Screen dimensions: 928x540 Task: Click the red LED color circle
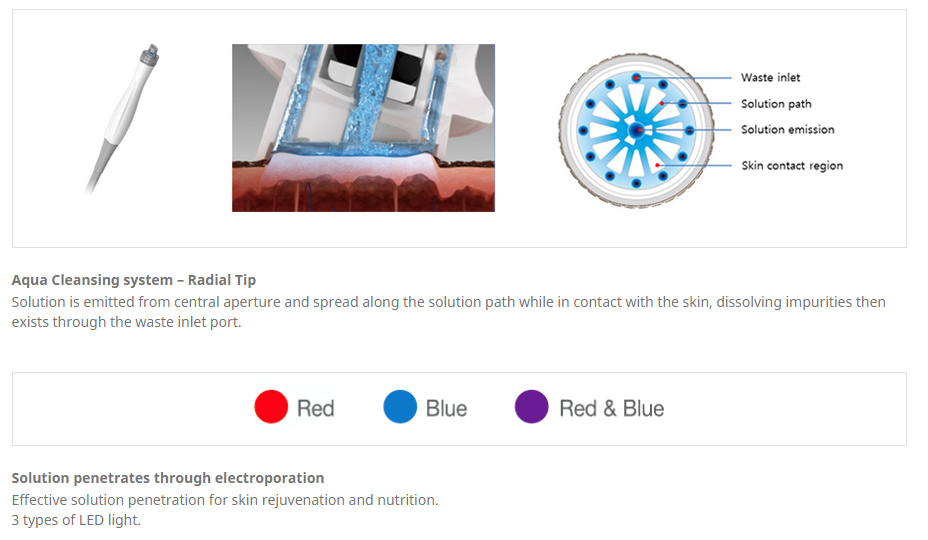271,407
